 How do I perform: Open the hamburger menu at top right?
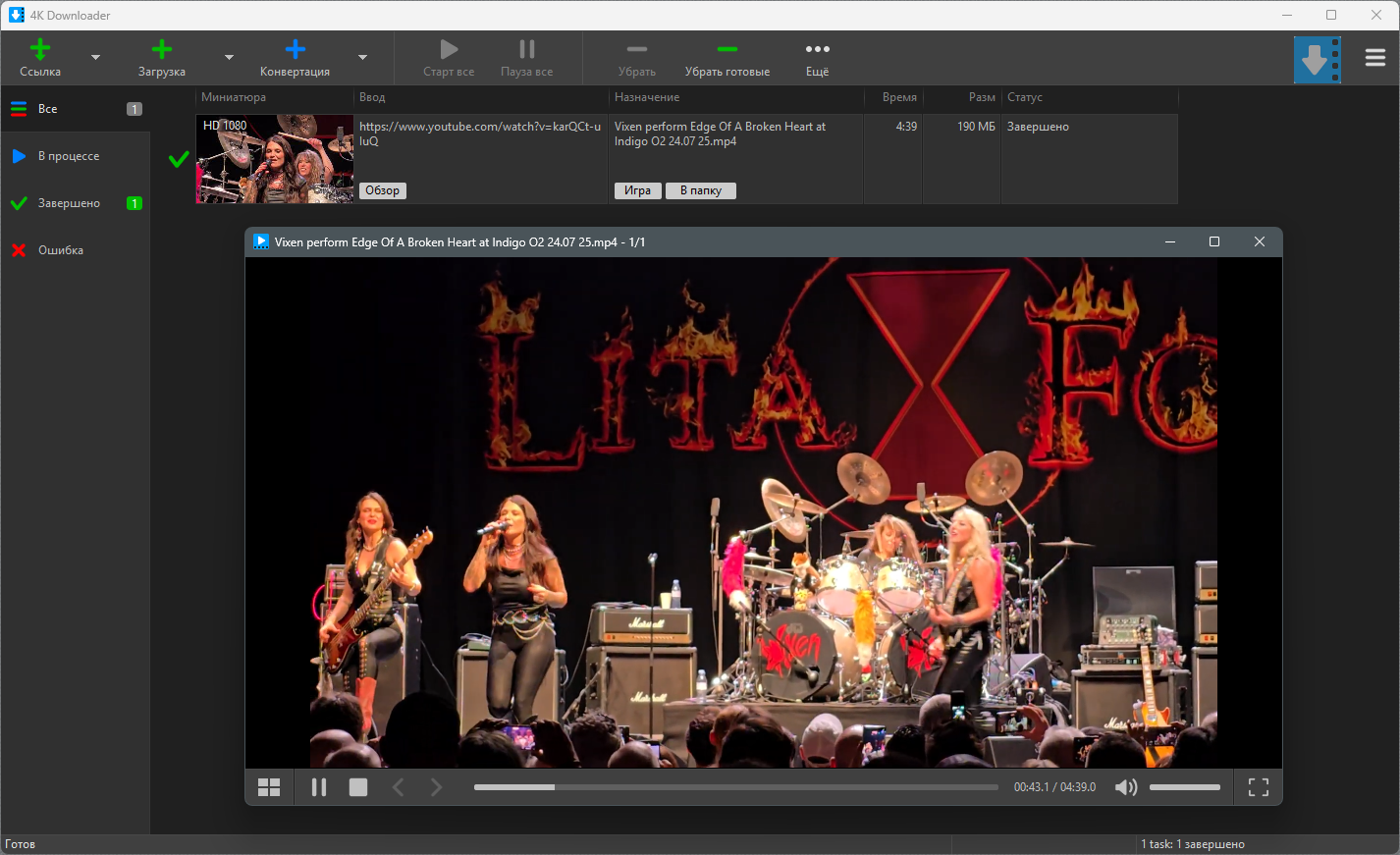(1374, 59)
